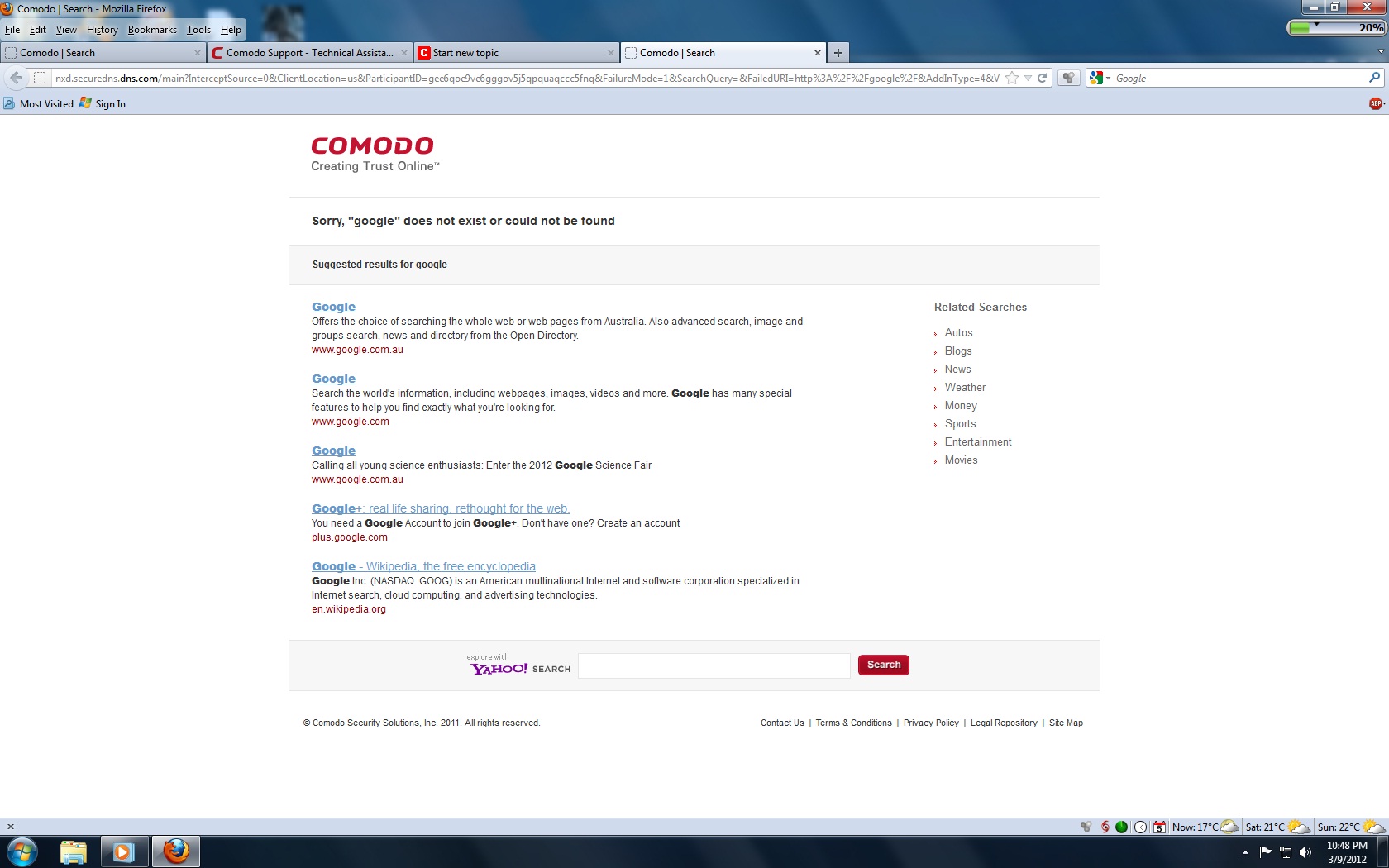
Task: Open the Contact Us footer link
Action: [x=782, y=723]
